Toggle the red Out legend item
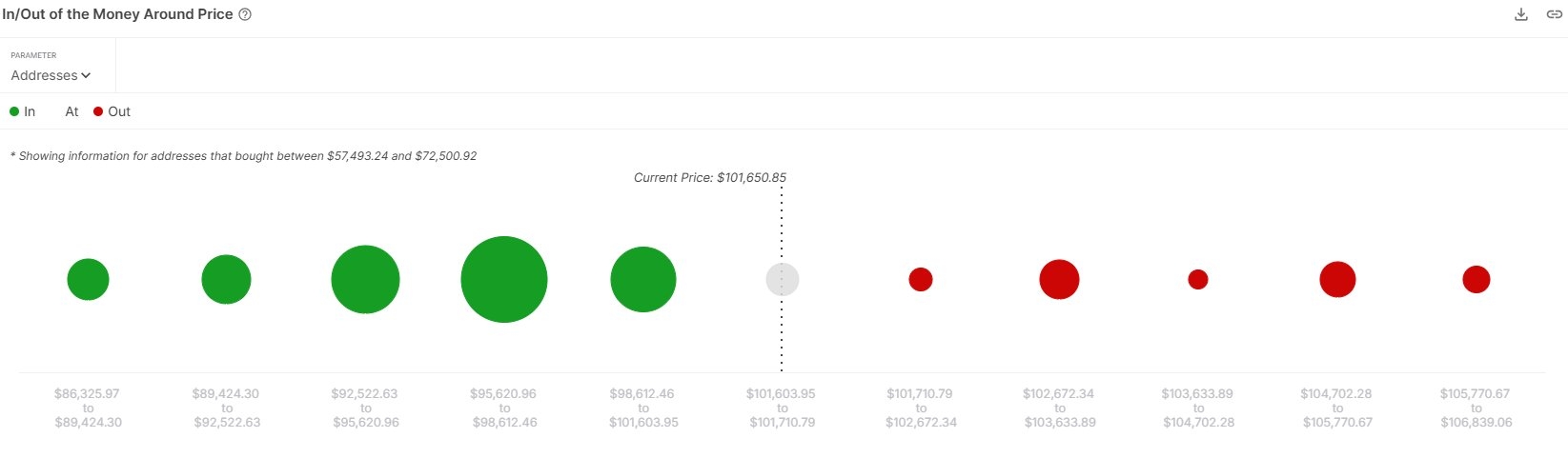 (x=112, y=111)
